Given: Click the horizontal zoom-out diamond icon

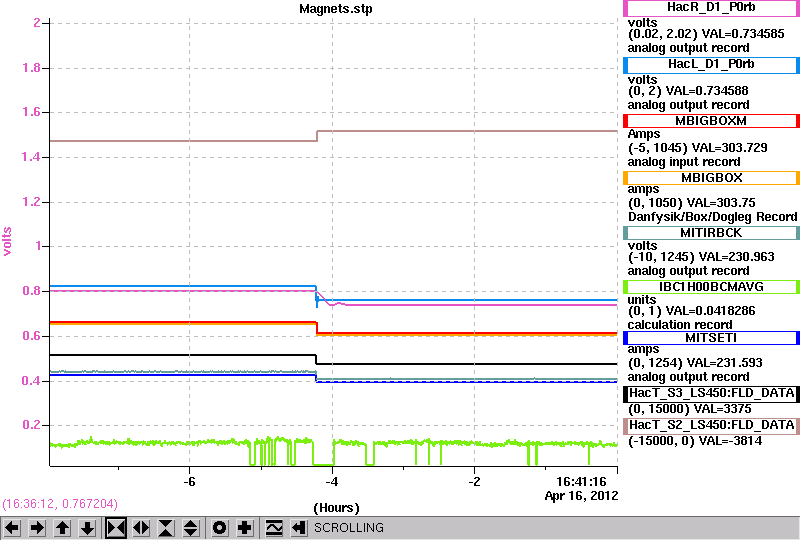Looking at the screenshot, I should [141, 528].
